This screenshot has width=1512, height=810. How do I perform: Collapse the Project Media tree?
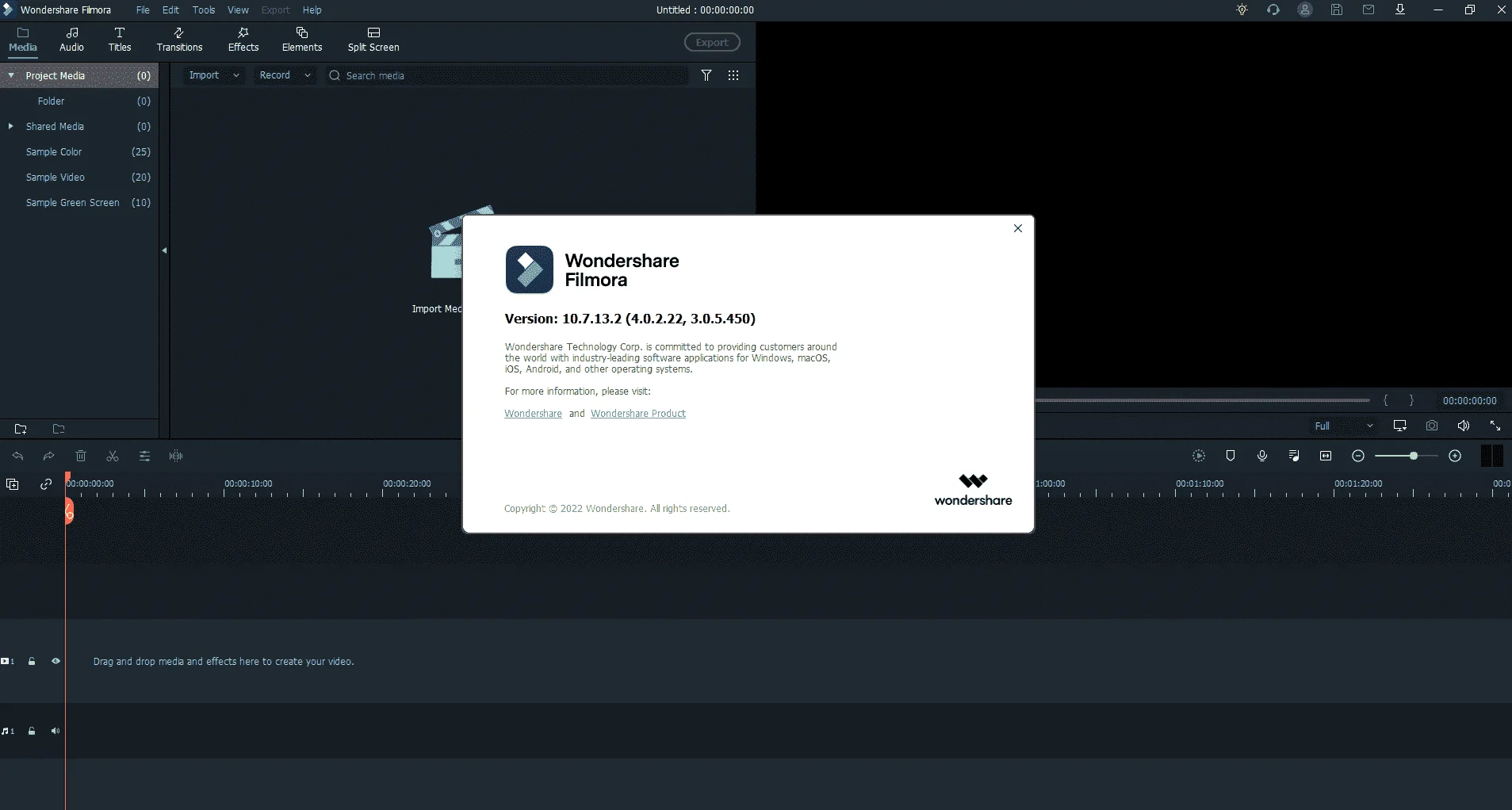click(x=11, y=75)
